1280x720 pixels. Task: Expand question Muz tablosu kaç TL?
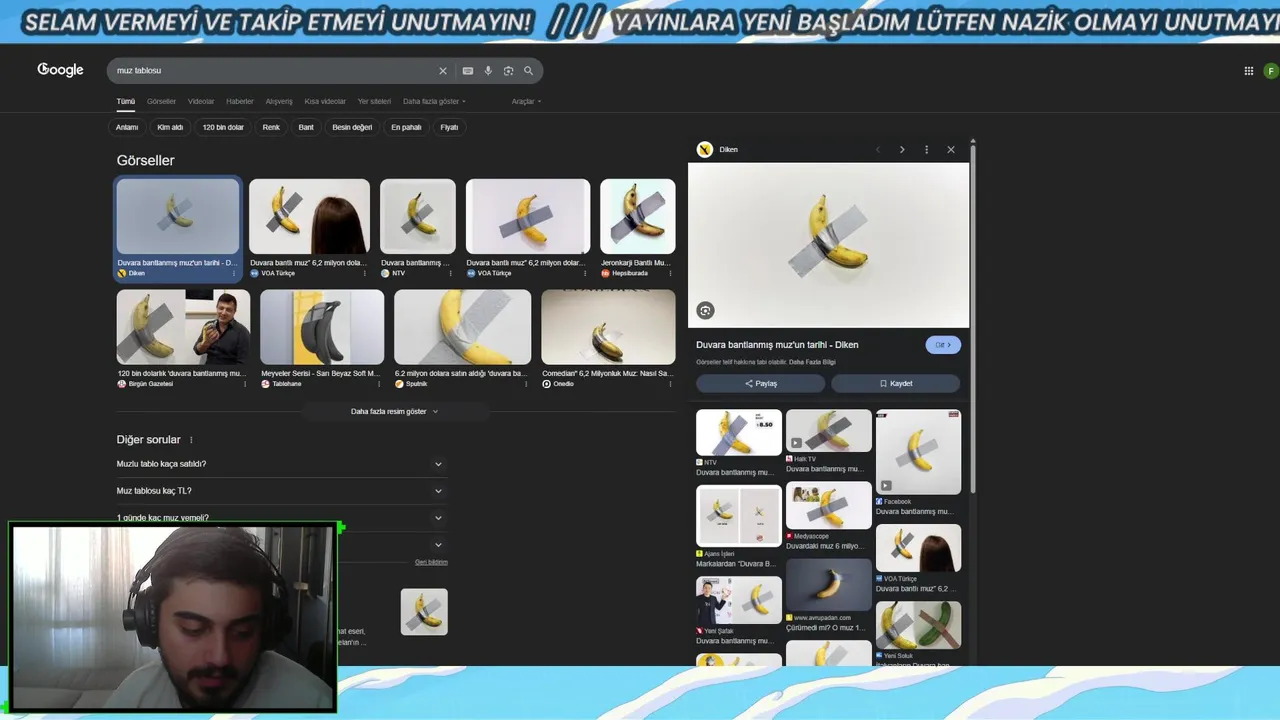[x=280, y=491]
